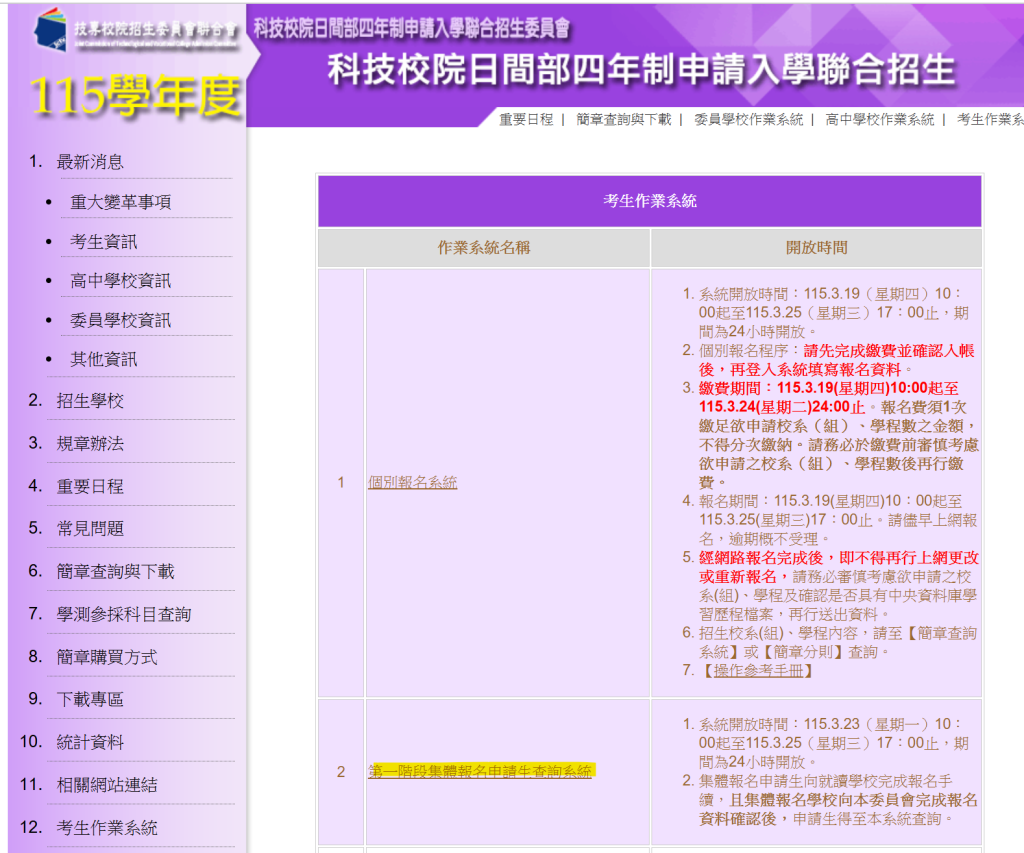The image size is (1024, 853).
Task: Open the highlighted 第一階段集體報名申請生查詢系統 link
Action: 480,771
